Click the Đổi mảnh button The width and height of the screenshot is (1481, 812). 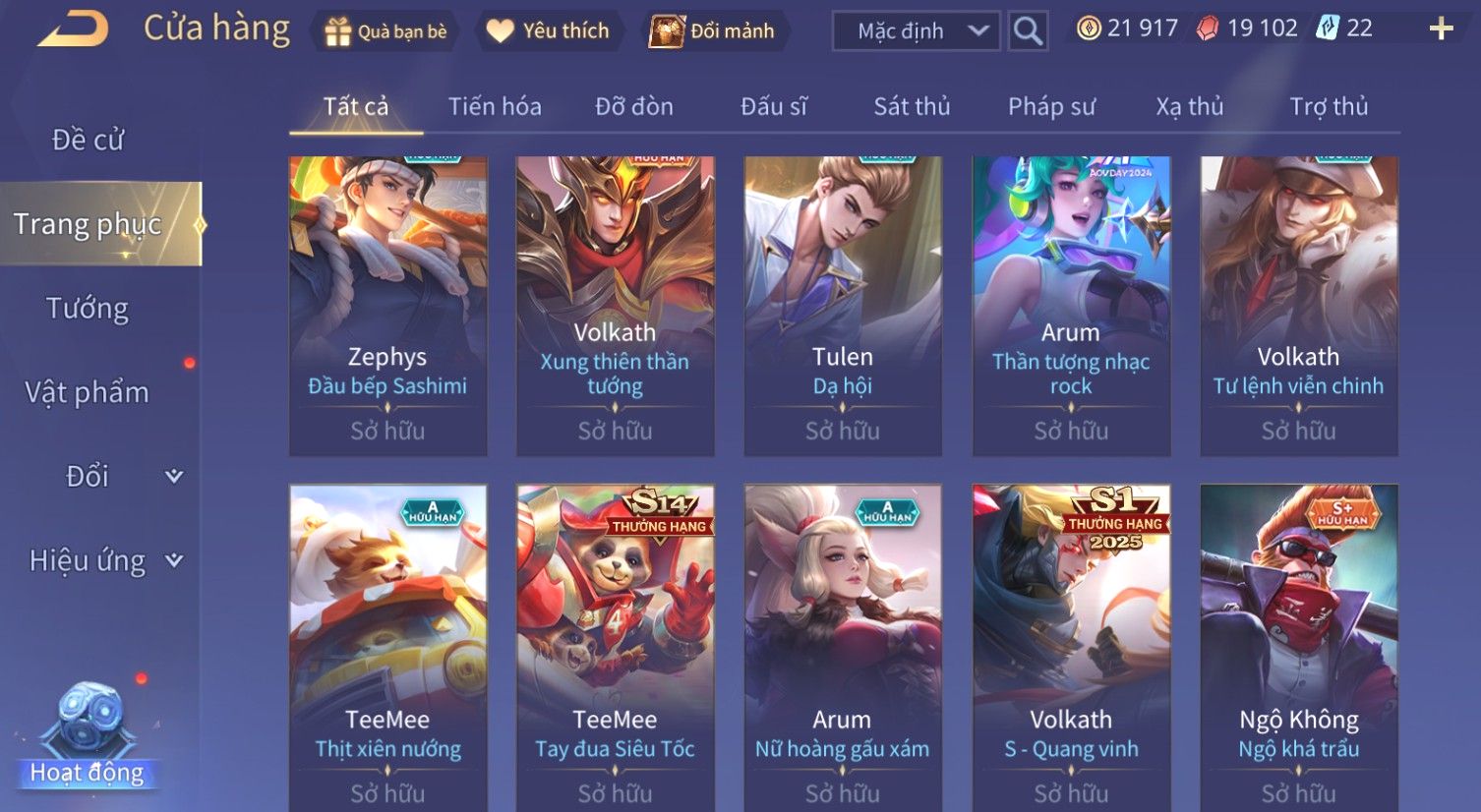coord(713,31)
